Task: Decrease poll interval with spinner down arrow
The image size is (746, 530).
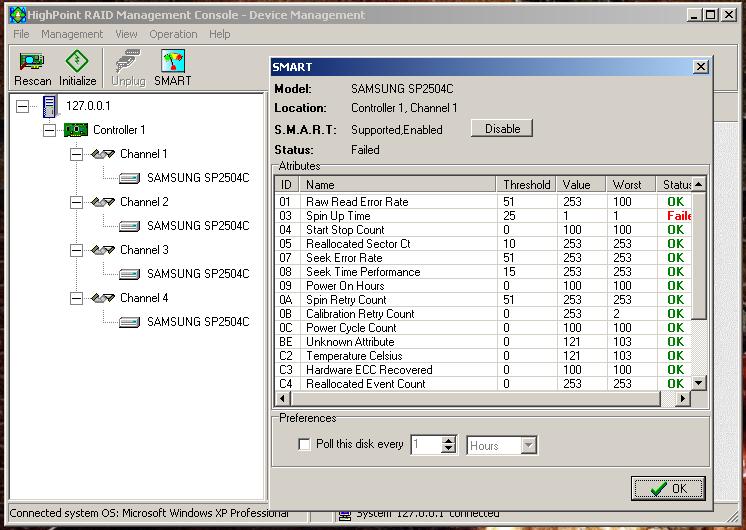Action: (448, 449)
